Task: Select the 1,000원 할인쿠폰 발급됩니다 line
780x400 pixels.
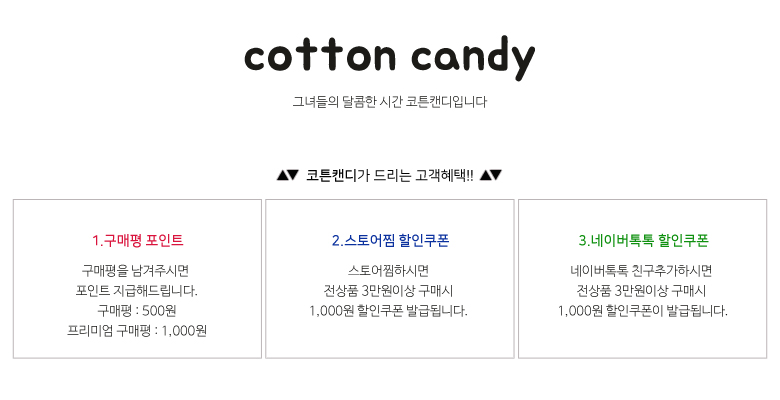Action: tap(389, 311)
